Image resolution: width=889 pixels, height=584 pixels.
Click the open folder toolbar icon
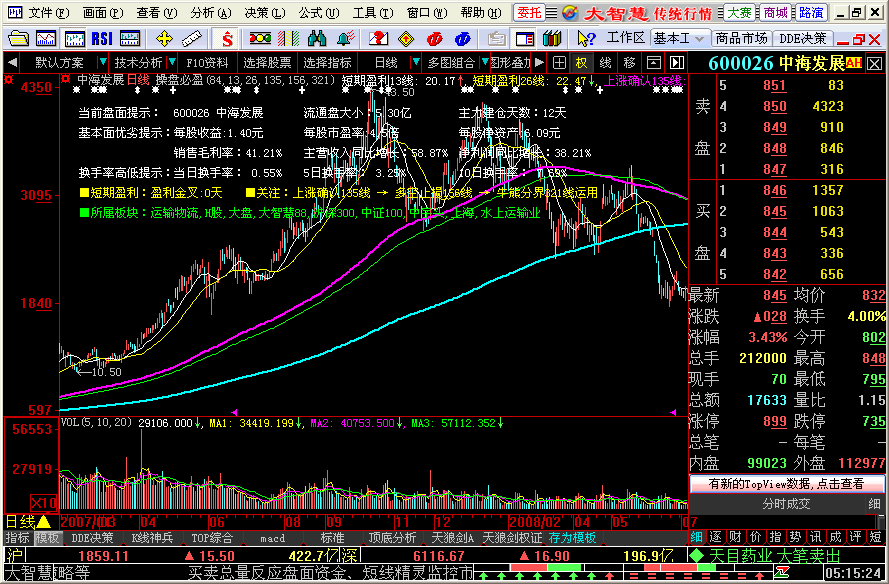18,39
